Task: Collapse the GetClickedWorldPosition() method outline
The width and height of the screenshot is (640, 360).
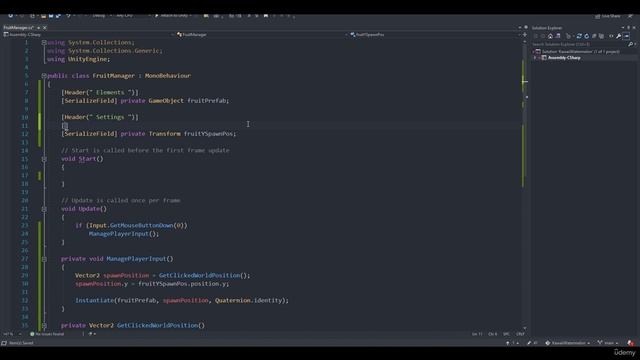Action: pyautogui.click(x=44, y=325)
